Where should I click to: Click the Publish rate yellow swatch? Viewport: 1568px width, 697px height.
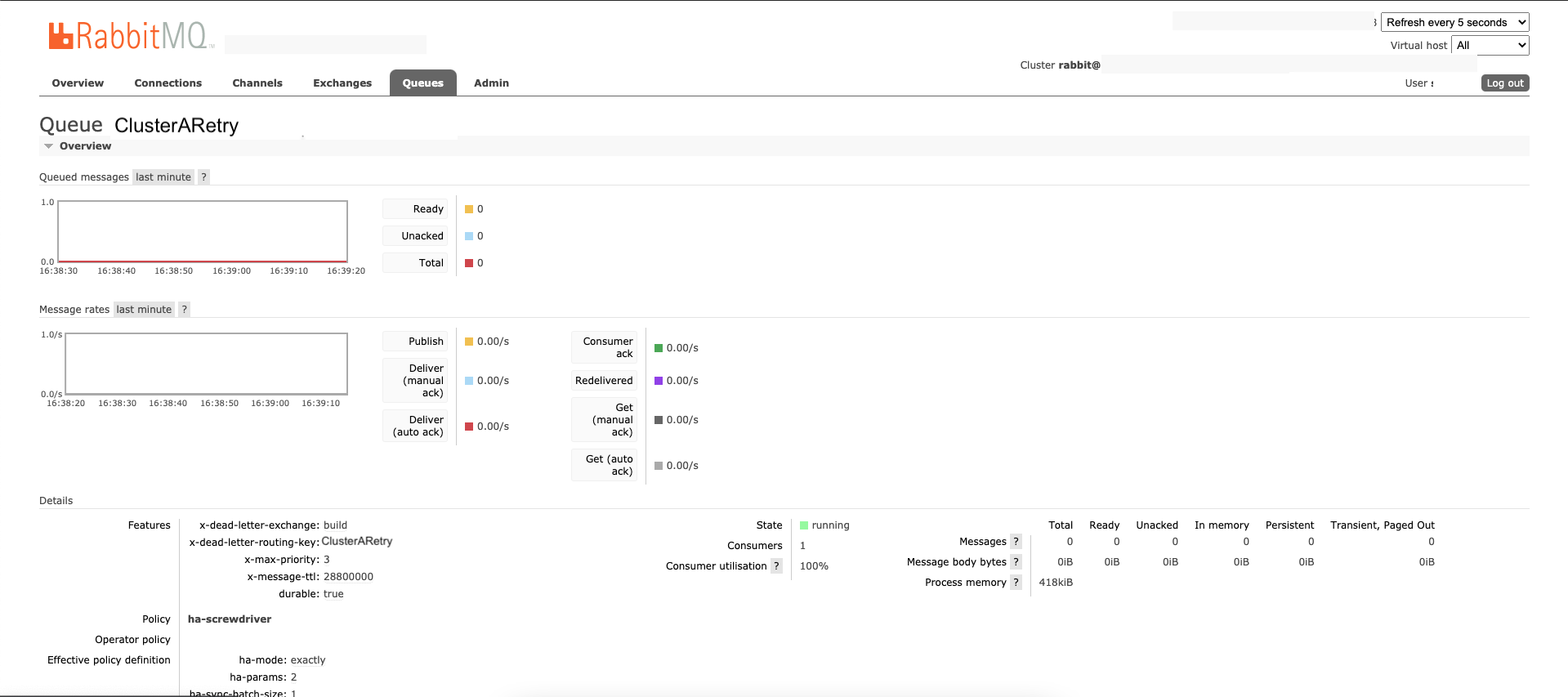pos(469,342)
